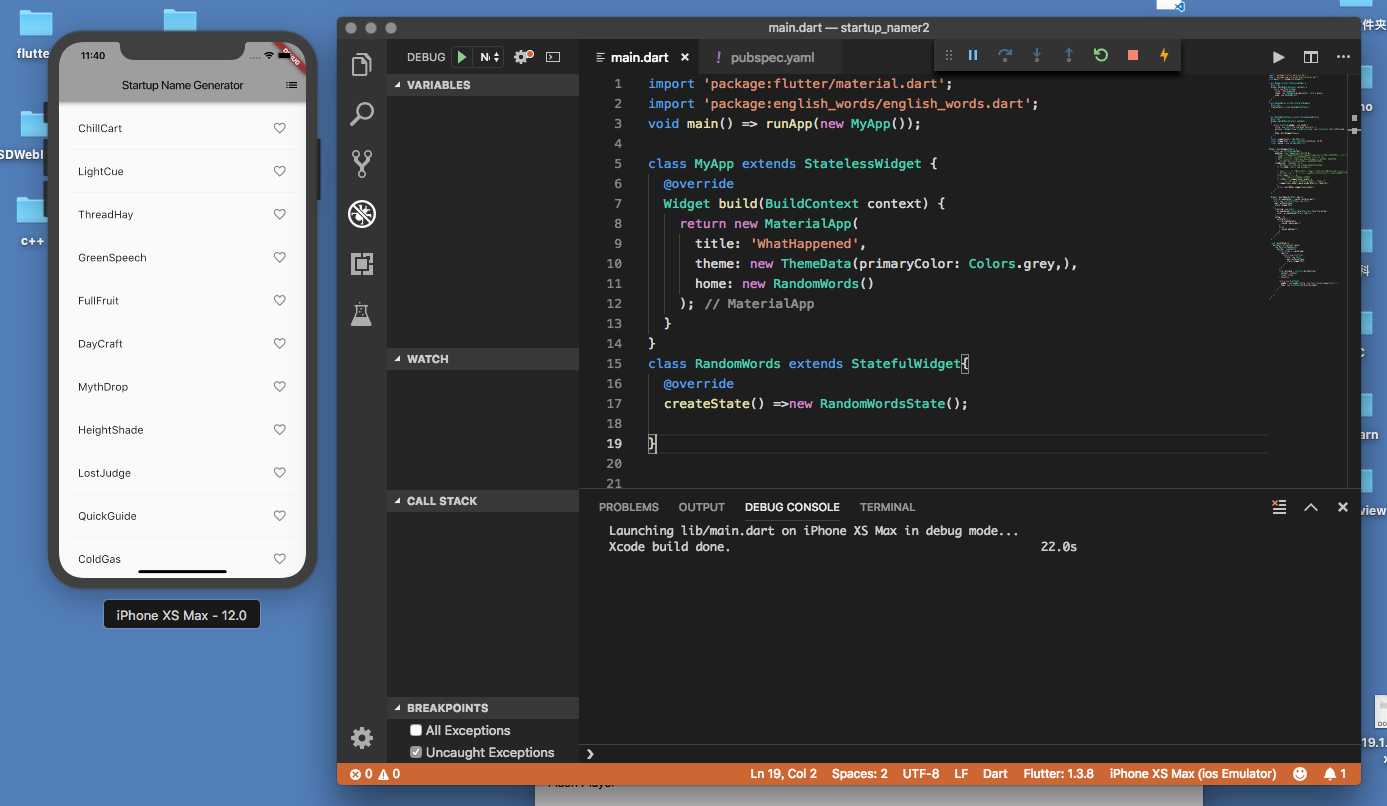Screen dimensions: 1387x806
Task: Open the debug configuration dropdown
Action: pyautogui.click(x=490, y=57)
